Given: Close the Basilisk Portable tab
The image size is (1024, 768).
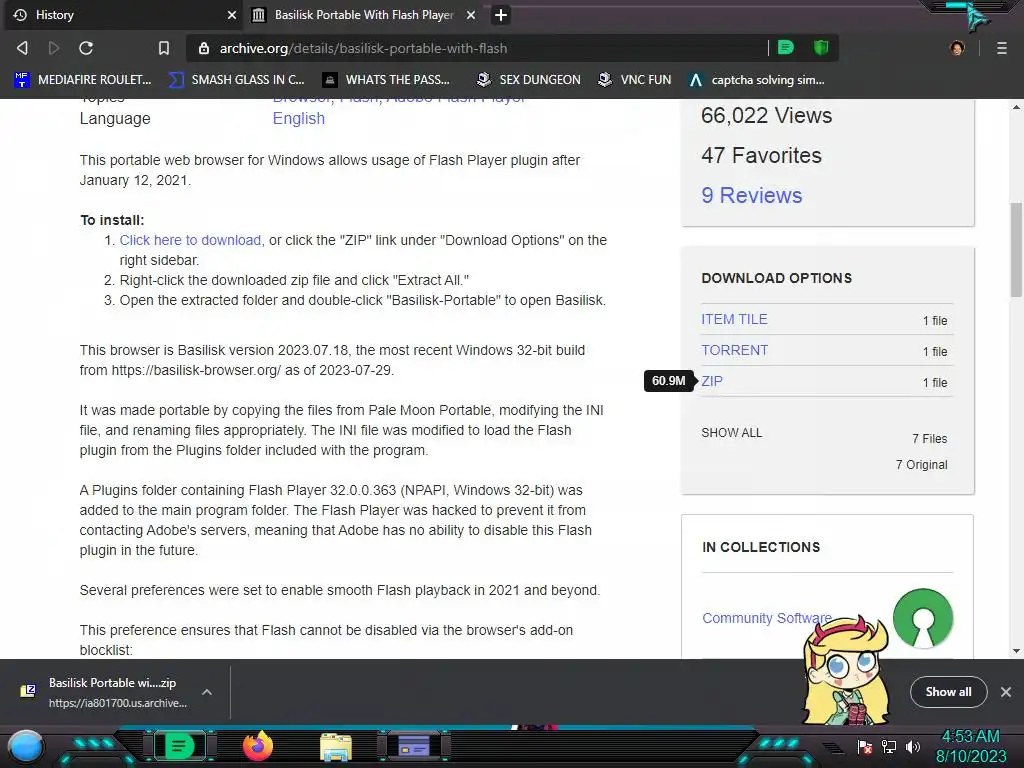Looking at the screenshot, I should (471, 15).
